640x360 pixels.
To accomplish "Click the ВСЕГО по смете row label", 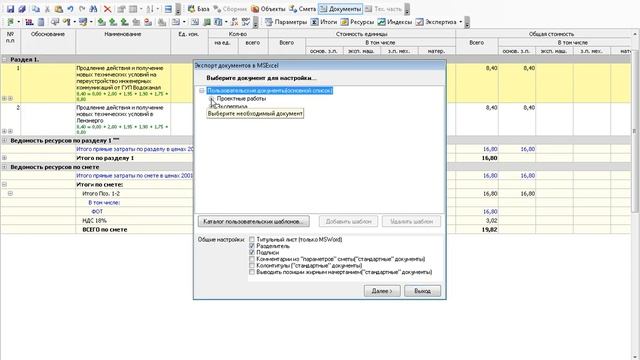I will pyautogui.click(x=104, y=229).
